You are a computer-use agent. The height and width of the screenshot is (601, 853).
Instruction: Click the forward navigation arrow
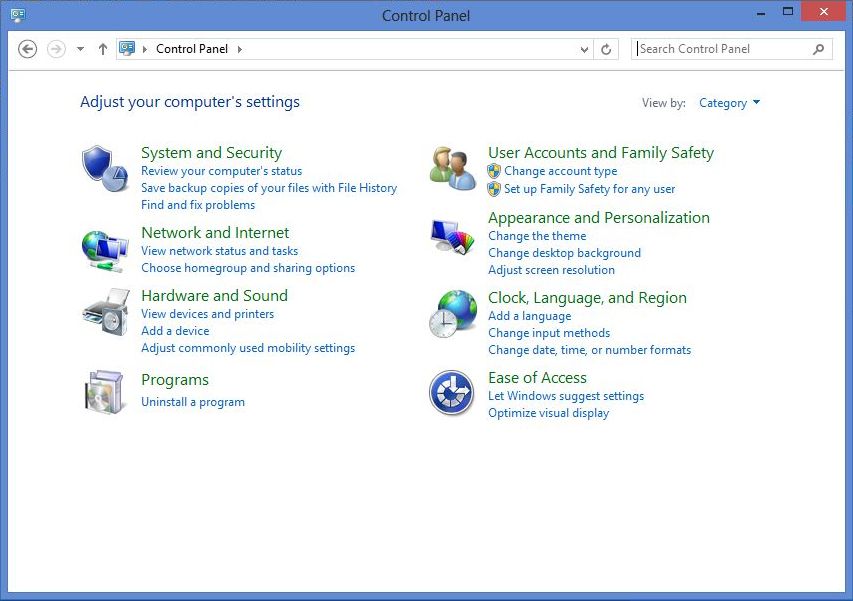pos(56,49)
